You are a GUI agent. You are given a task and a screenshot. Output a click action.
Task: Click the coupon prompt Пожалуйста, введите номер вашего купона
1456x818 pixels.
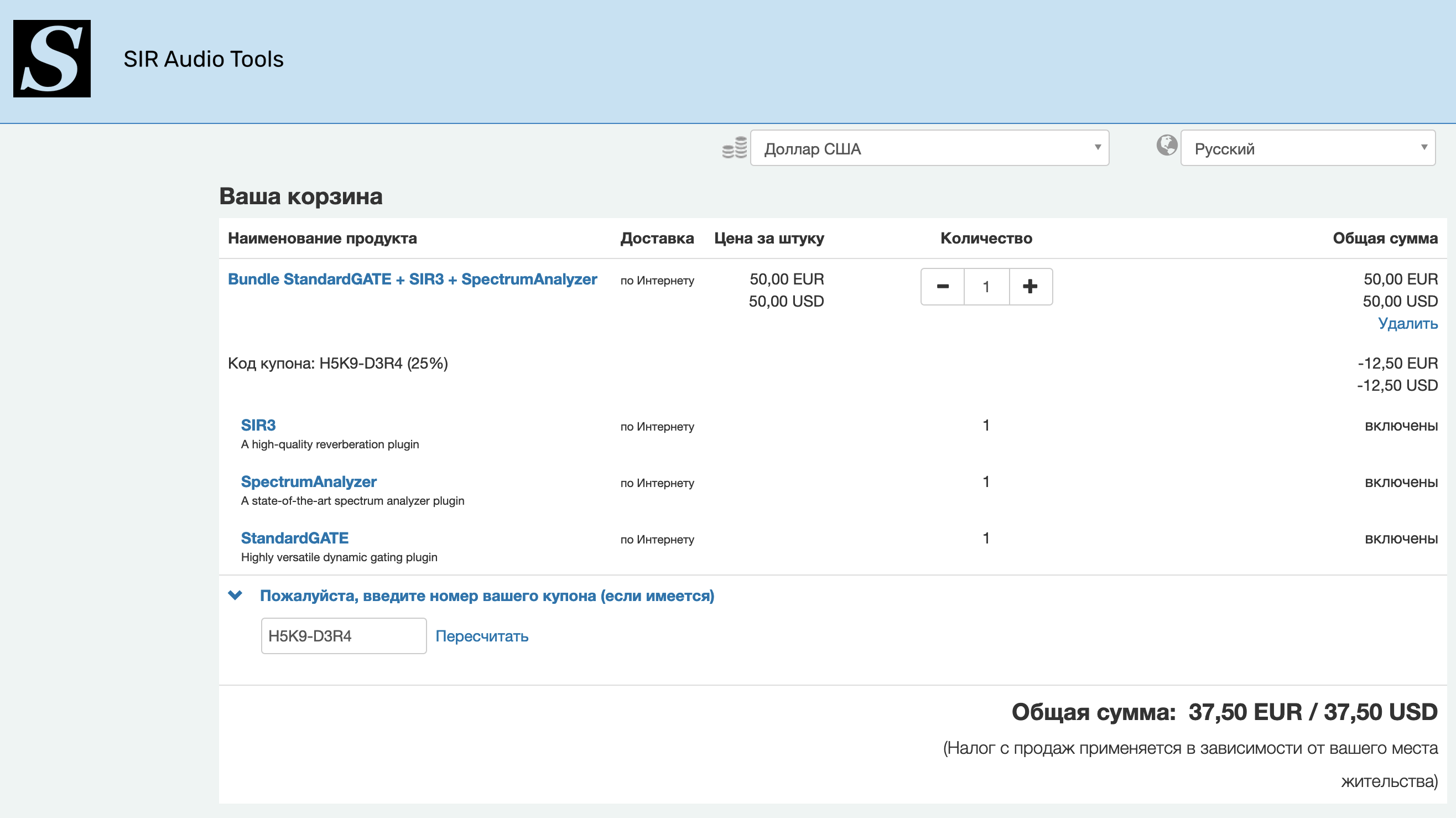point(487,596)
